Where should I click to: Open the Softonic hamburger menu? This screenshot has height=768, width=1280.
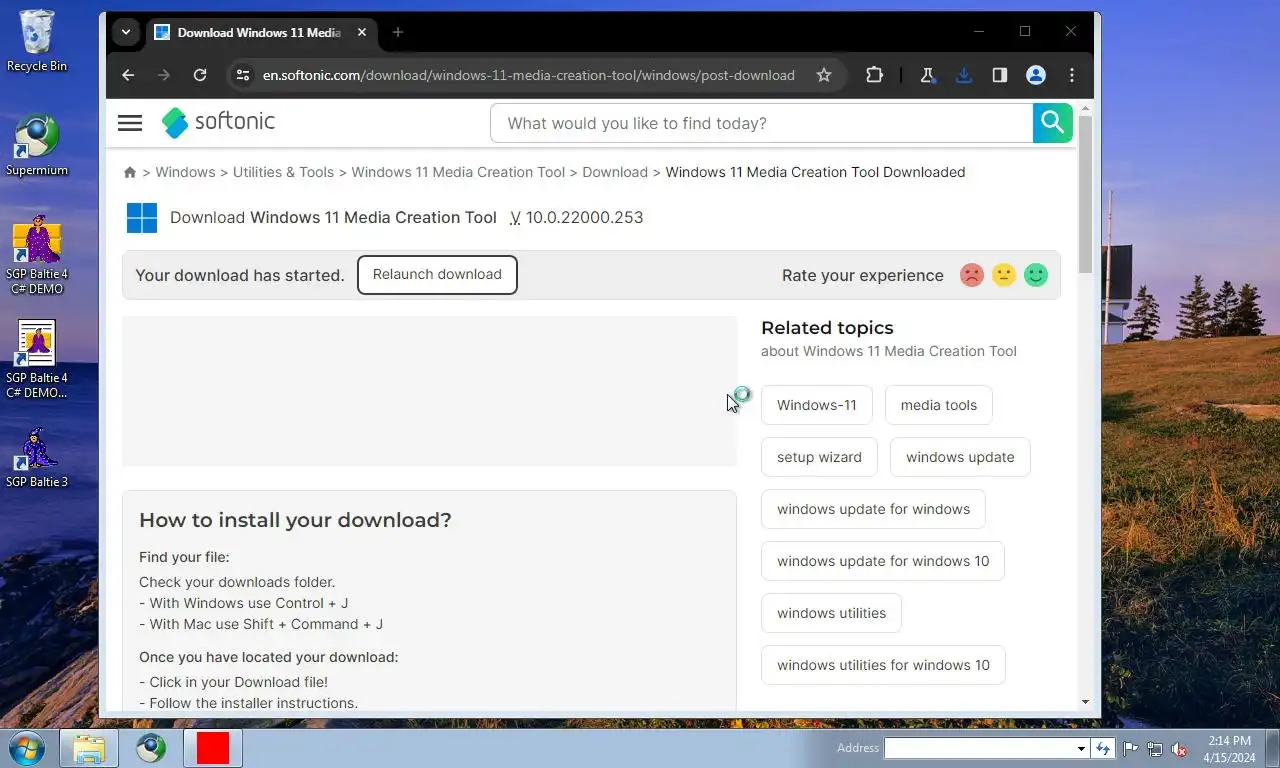pos(130,123)
